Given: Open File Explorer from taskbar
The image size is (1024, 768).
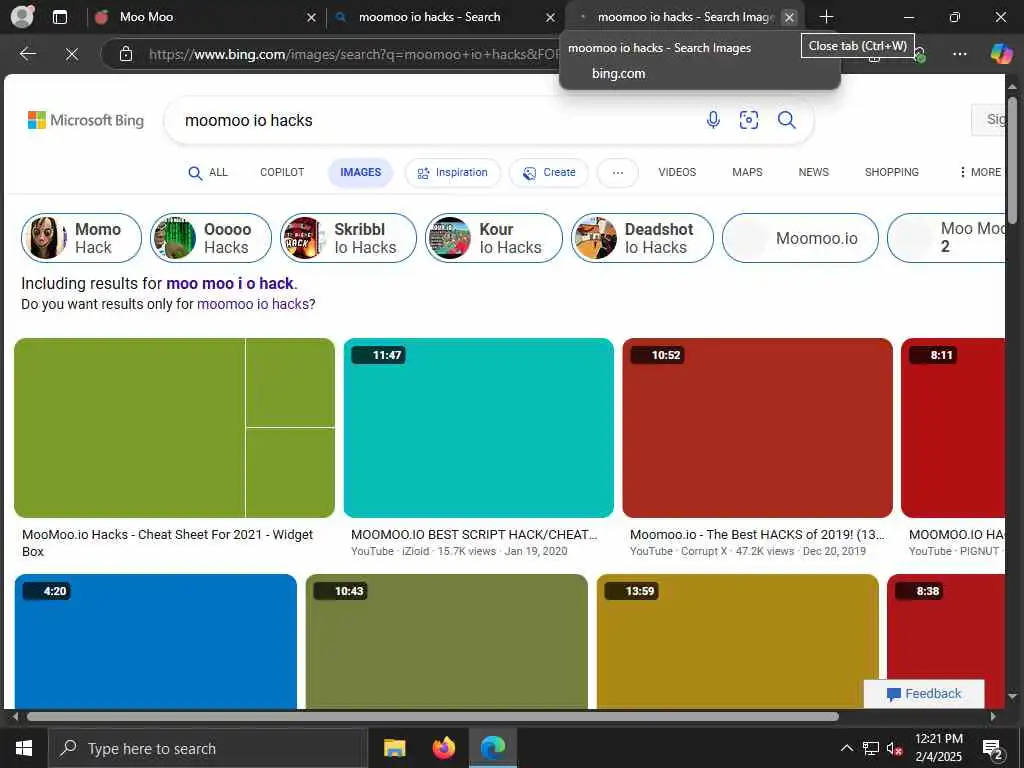Looking at the screenshot, I should coord(394,748).
